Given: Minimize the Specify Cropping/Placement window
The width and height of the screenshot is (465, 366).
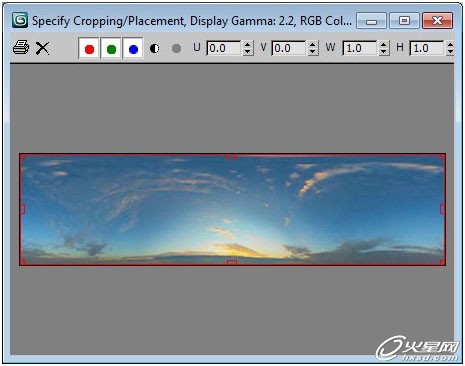Looking at the screenshot, I should pos(371,21).
